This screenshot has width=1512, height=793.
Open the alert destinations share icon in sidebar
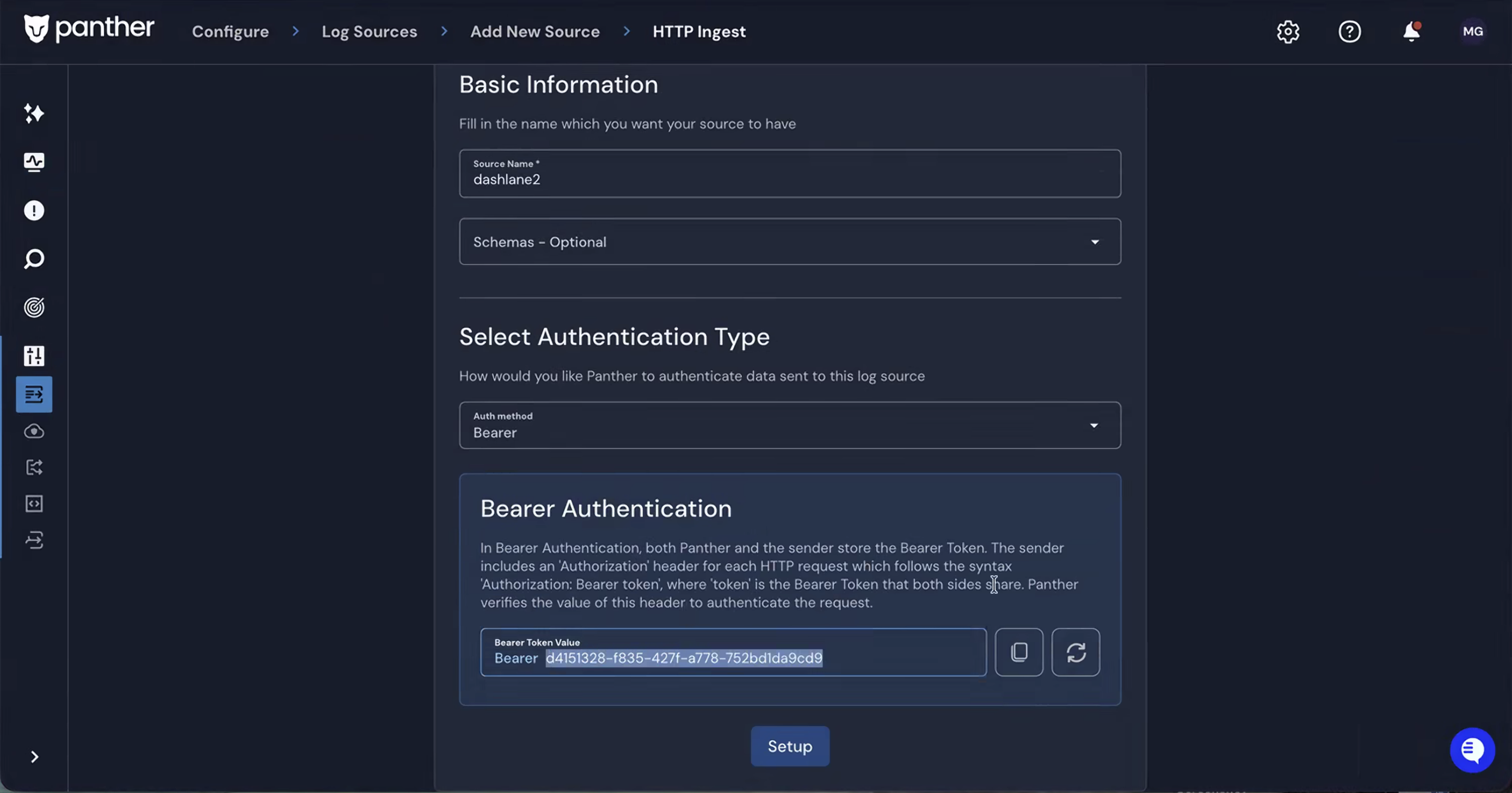coord(34,468)
